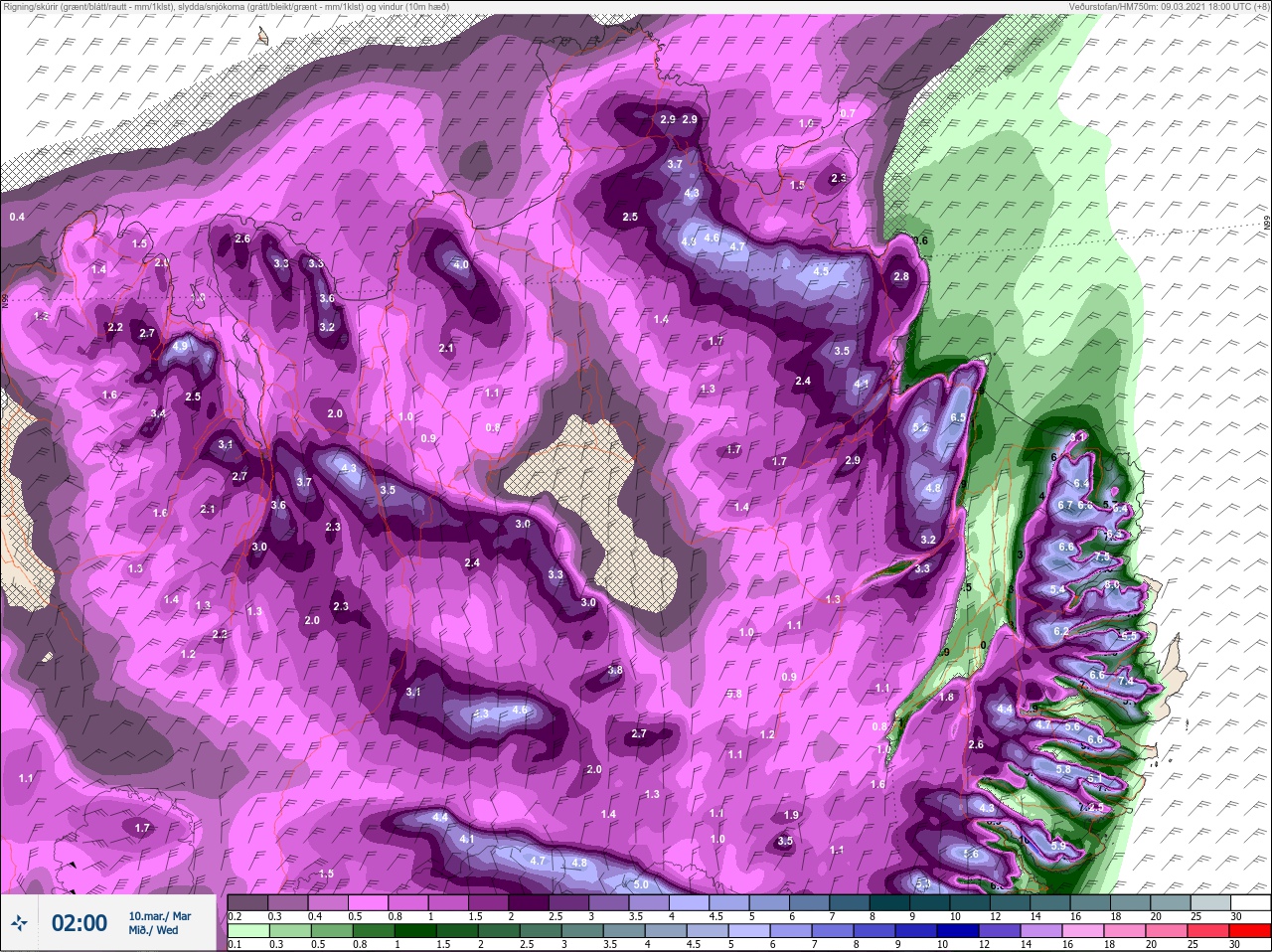Click the "1.9" precipitation value on the map

click(x=791, y=815)
